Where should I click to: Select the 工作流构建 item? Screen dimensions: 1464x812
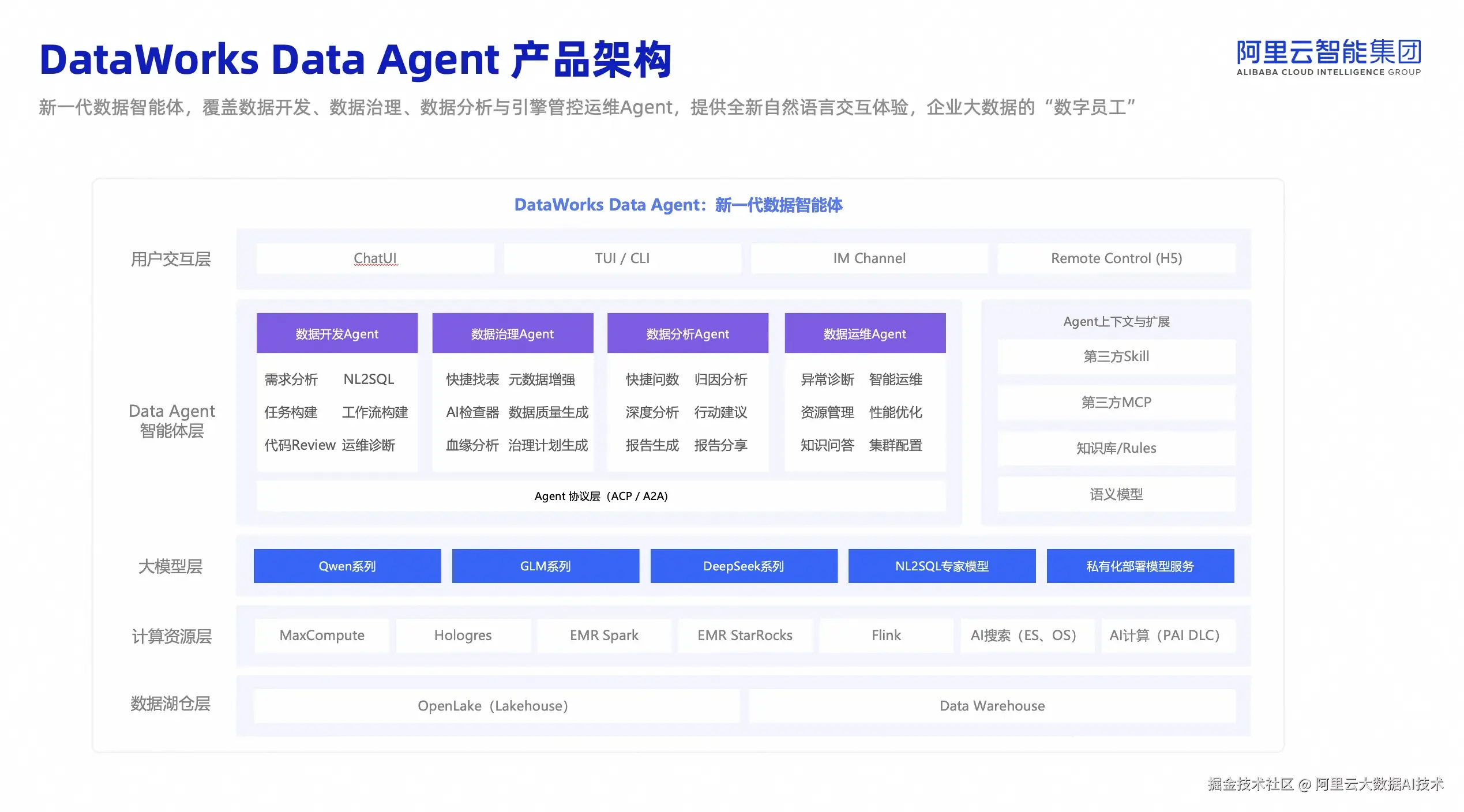375,412
